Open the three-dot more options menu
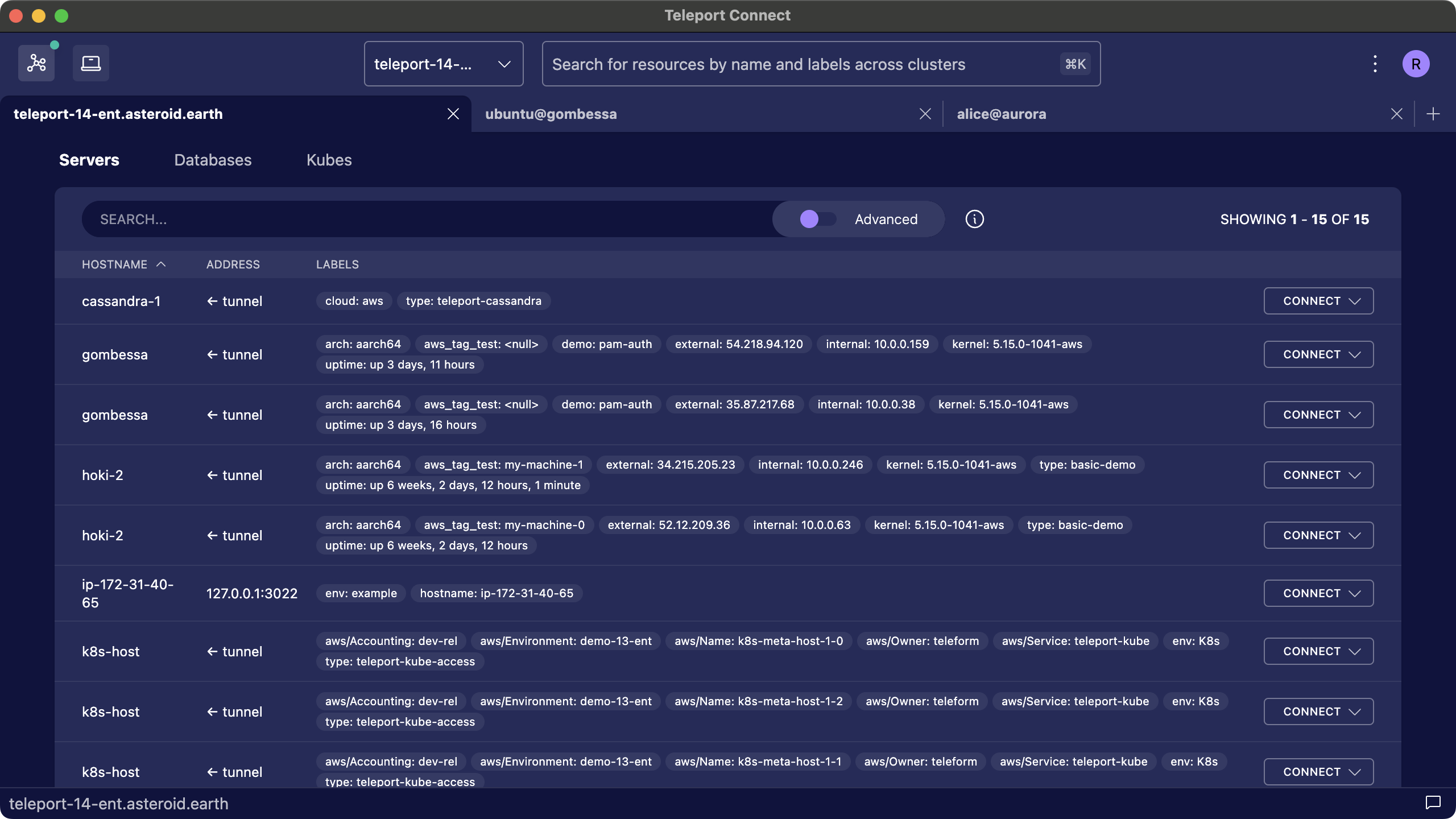 [1375, 64]
